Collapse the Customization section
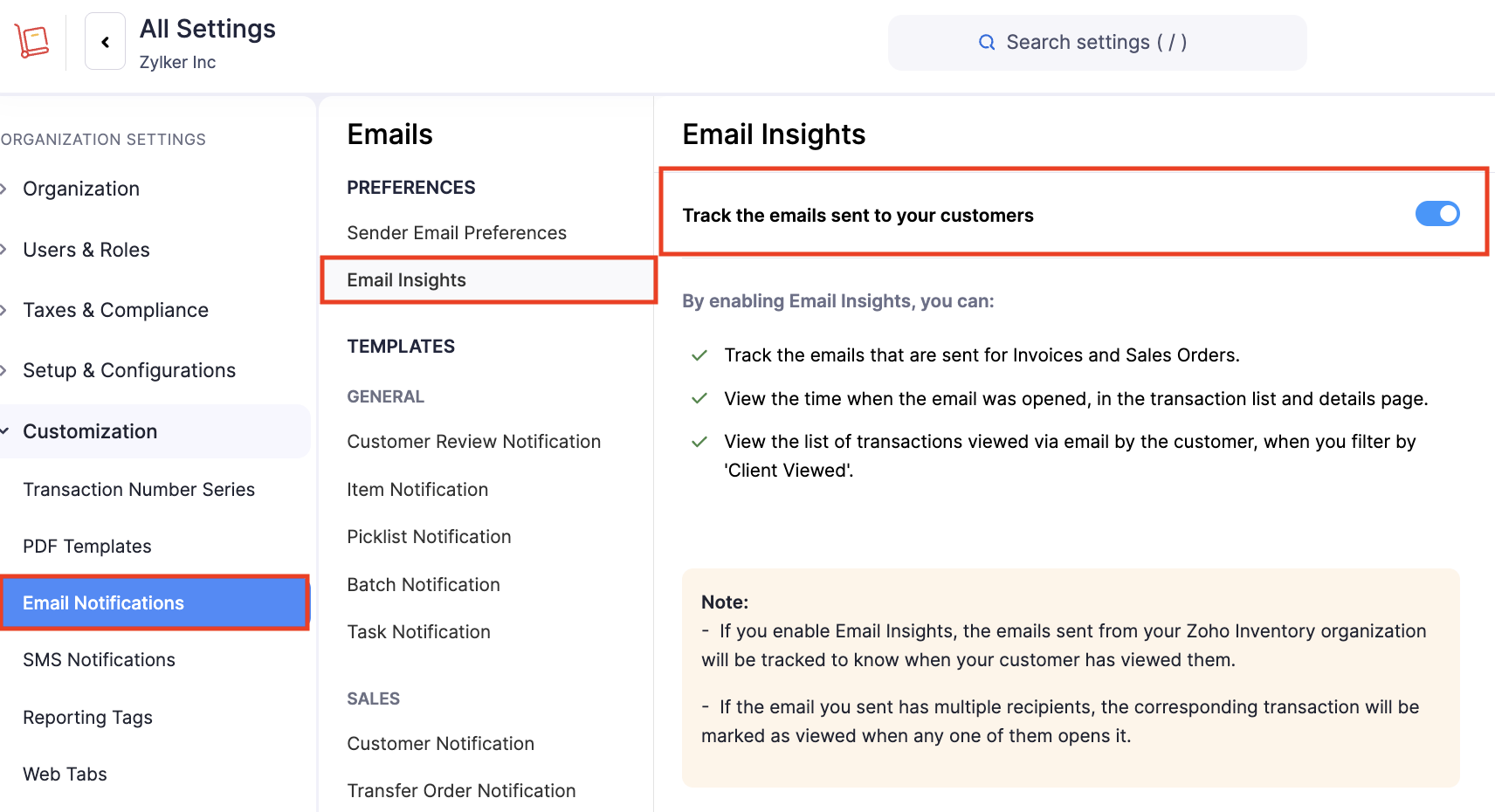Viewport: 1495px width, 812px height. point(89,430)
